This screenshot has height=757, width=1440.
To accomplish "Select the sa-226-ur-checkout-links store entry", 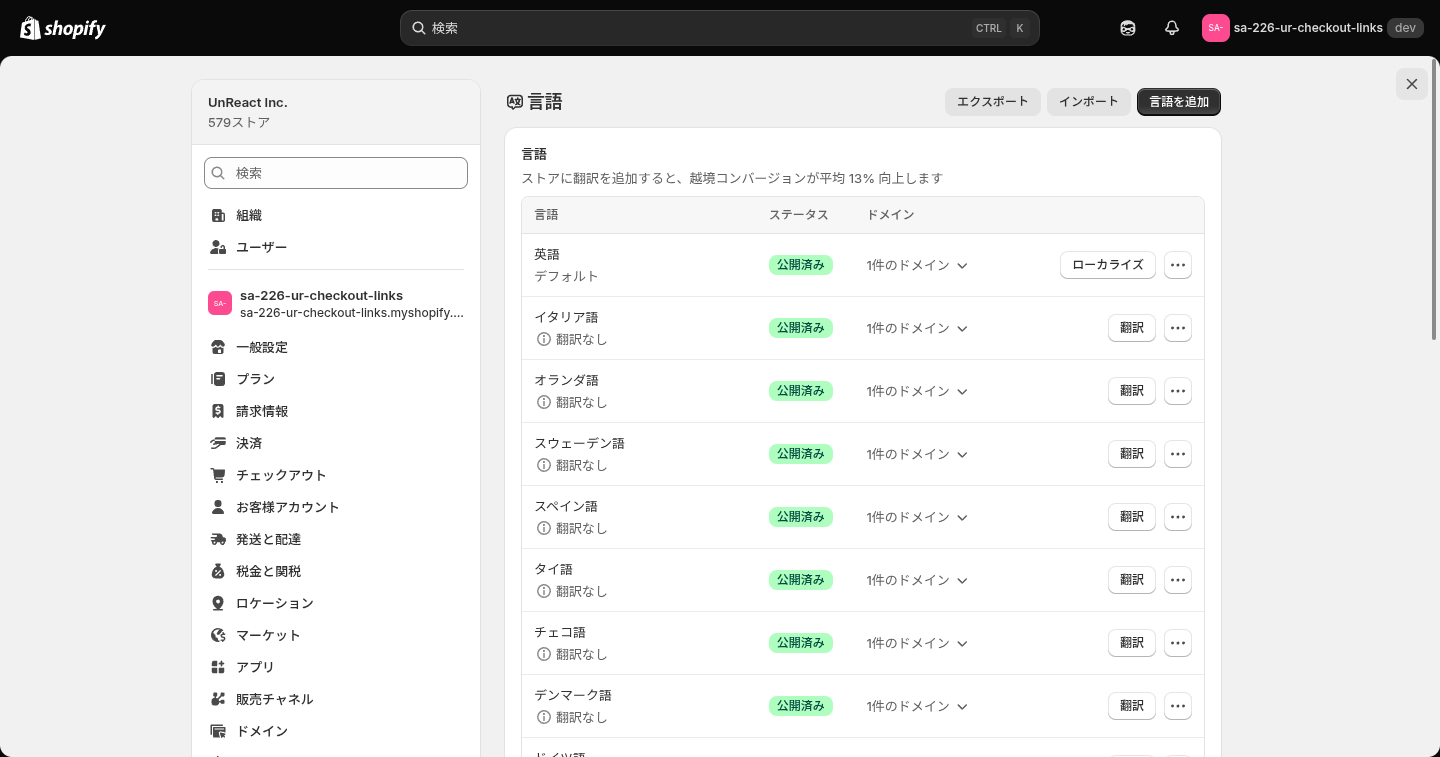I will pyautogui.click(x=335, y=304).
